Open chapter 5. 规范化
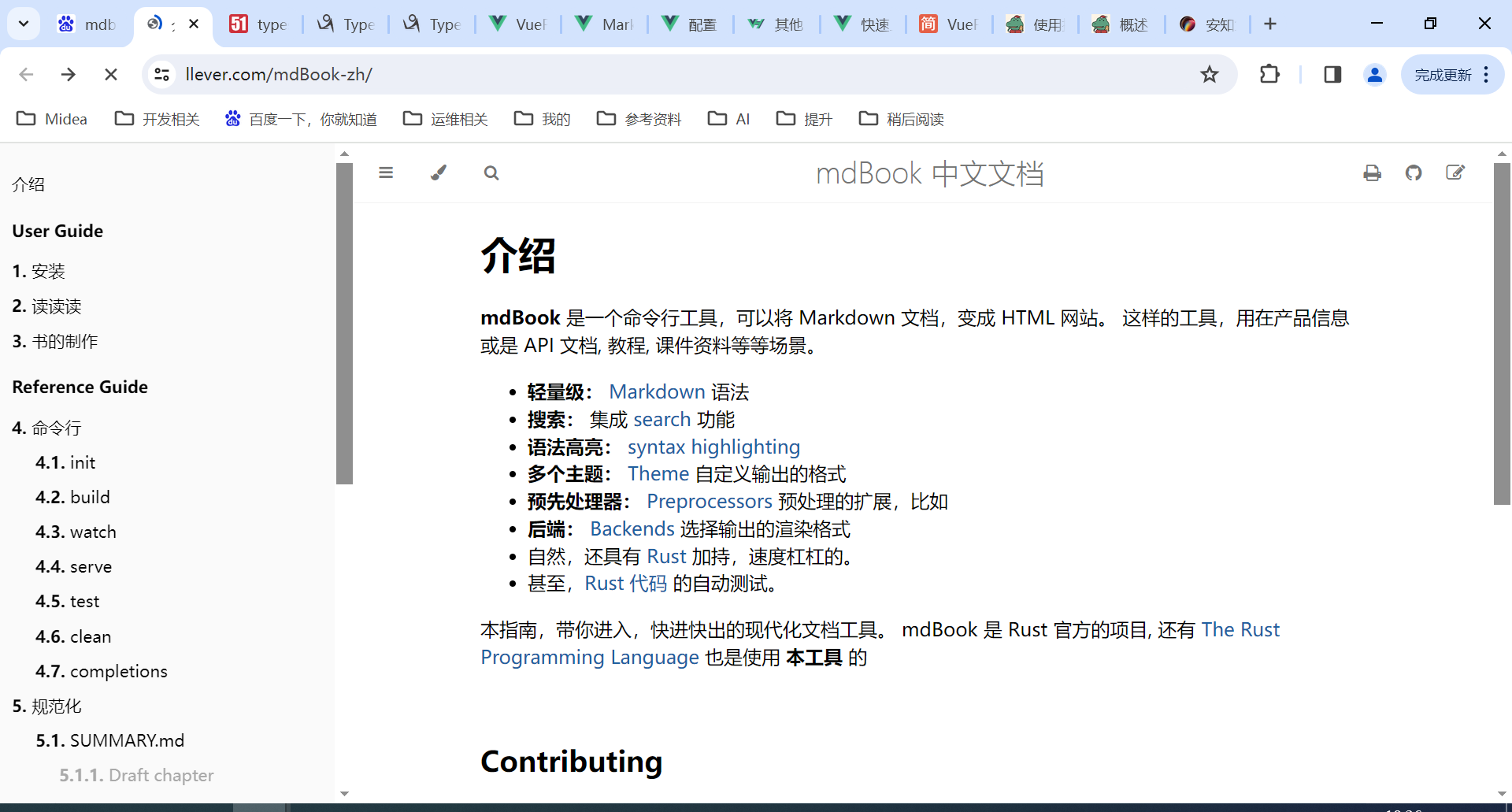 [46, 706]
